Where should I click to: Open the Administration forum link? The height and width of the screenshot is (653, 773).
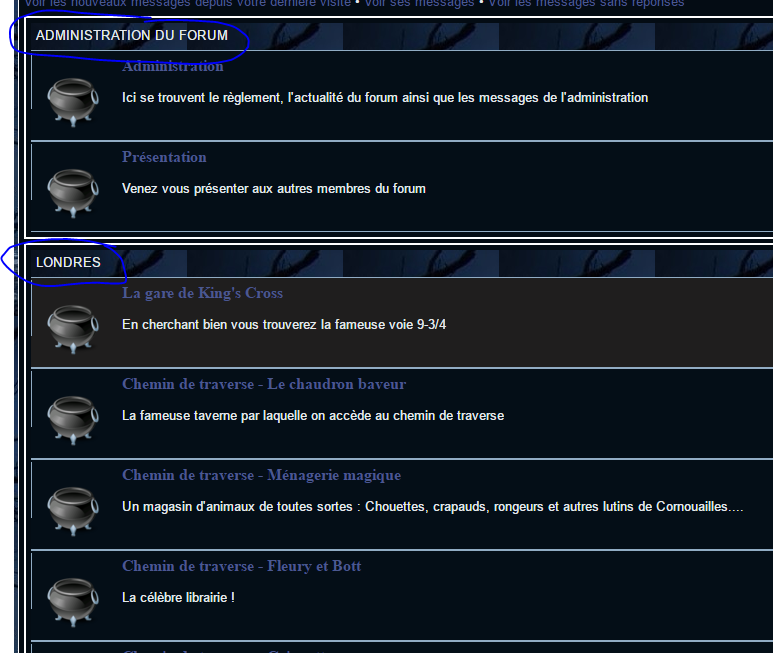coord(173,66)
